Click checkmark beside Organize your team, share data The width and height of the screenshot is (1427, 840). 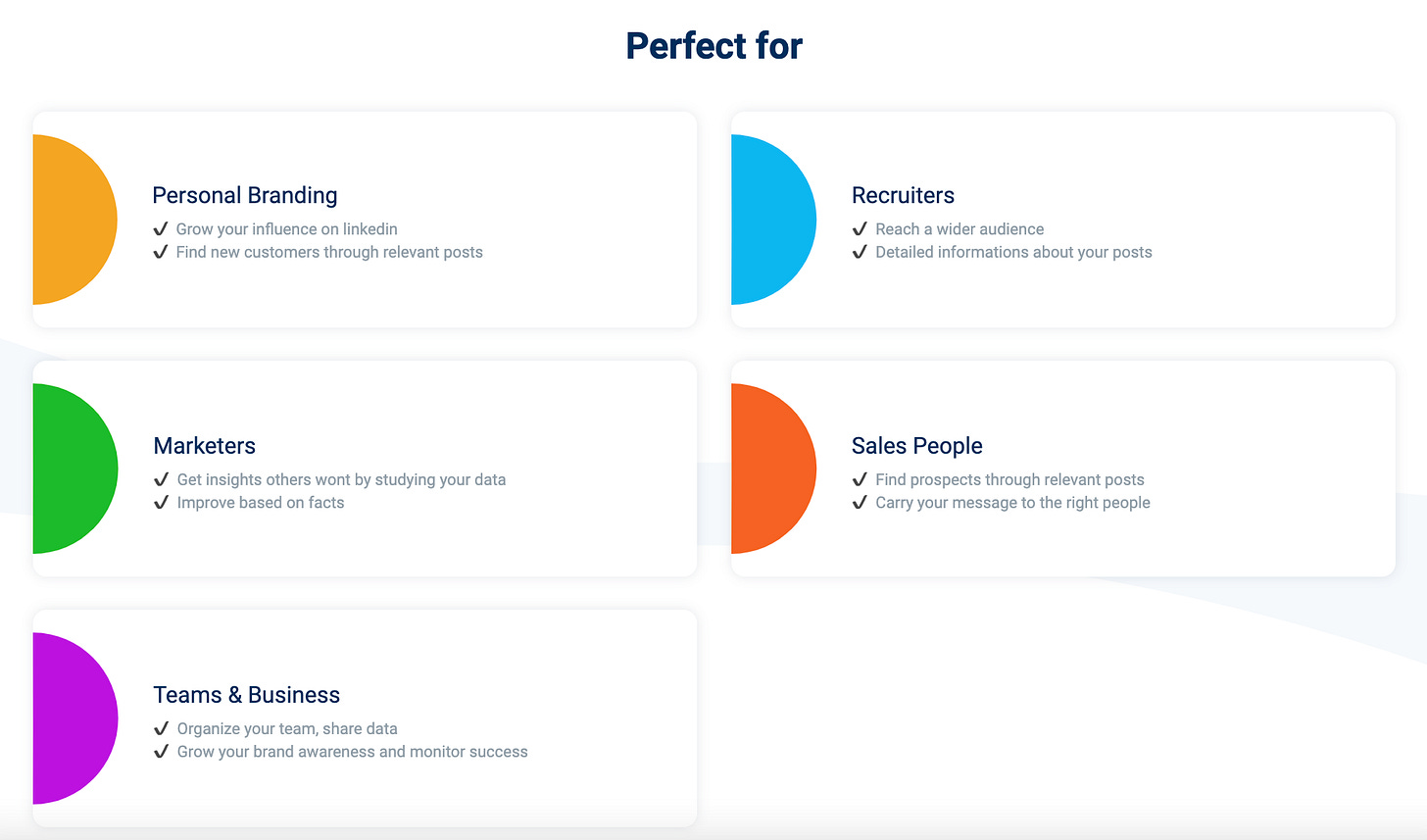(x=162, y=729)
